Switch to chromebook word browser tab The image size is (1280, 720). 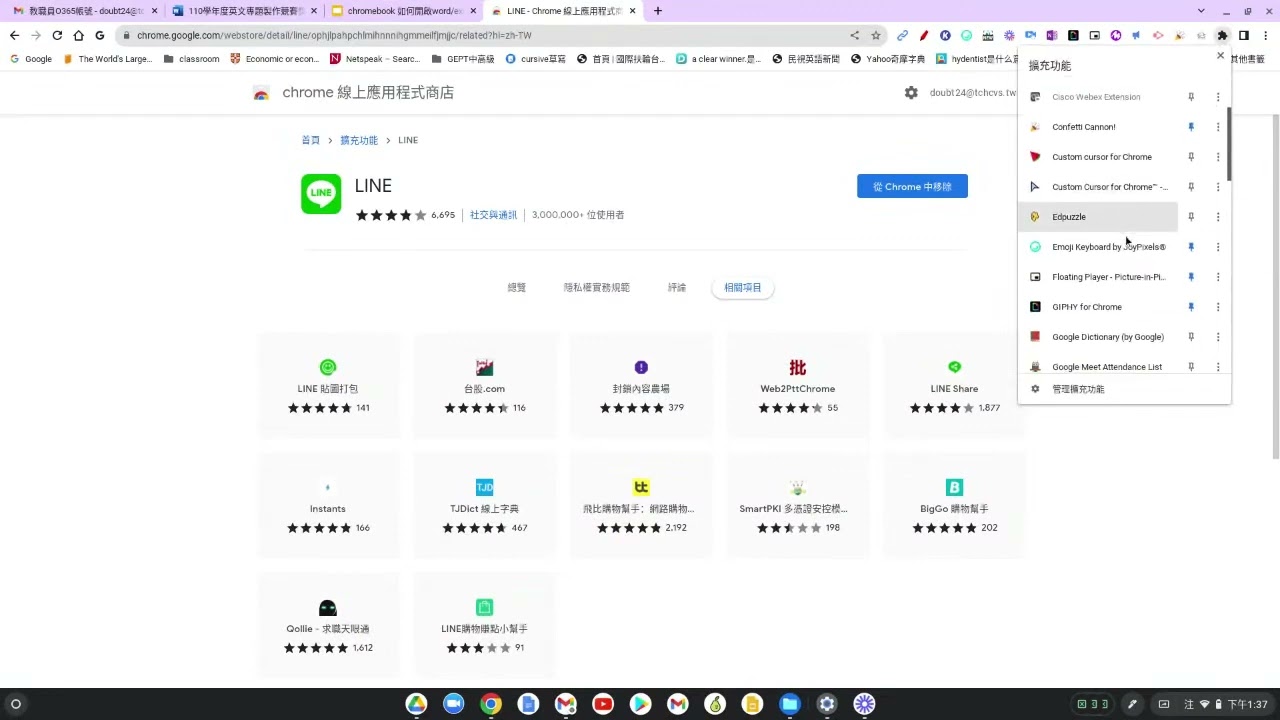(x=404, y=11)
